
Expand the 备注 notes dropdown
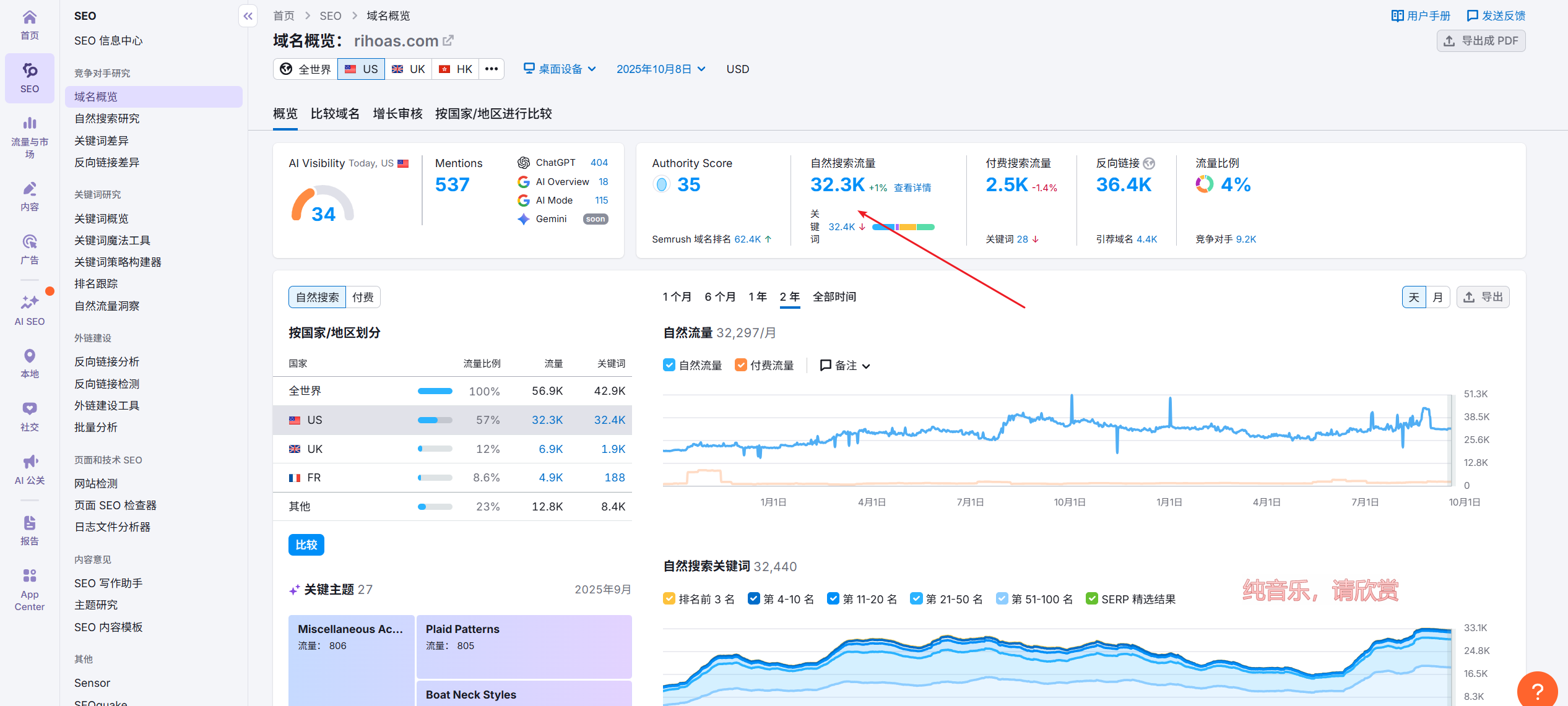tap(845, 366)
